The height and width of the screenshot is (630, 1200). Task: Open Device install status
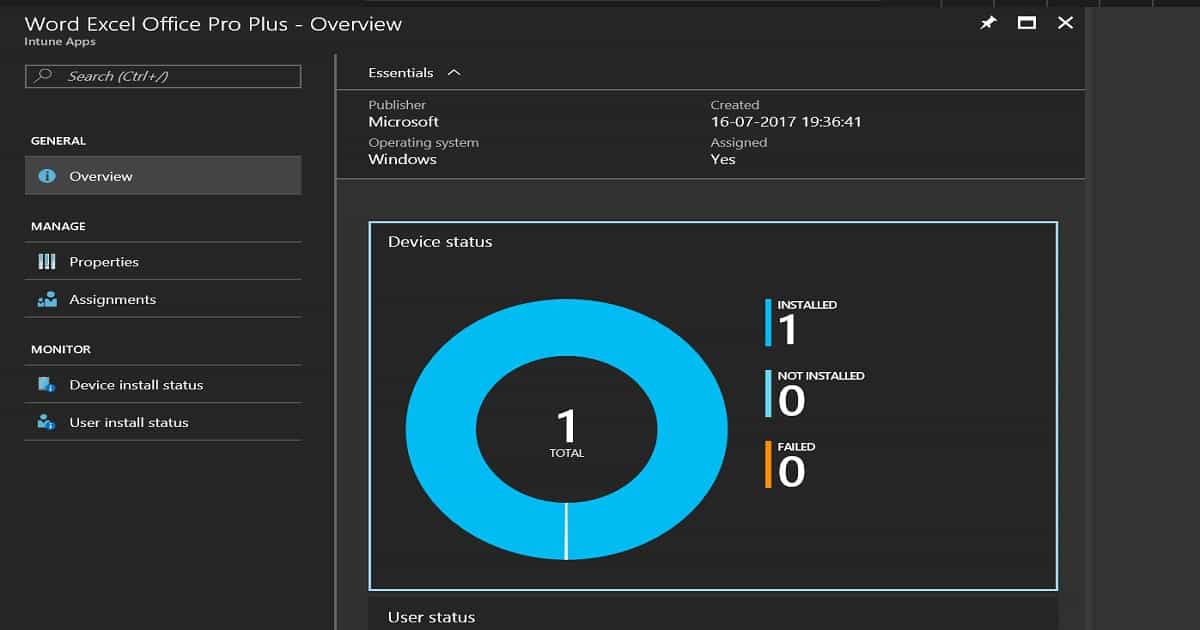163,385
